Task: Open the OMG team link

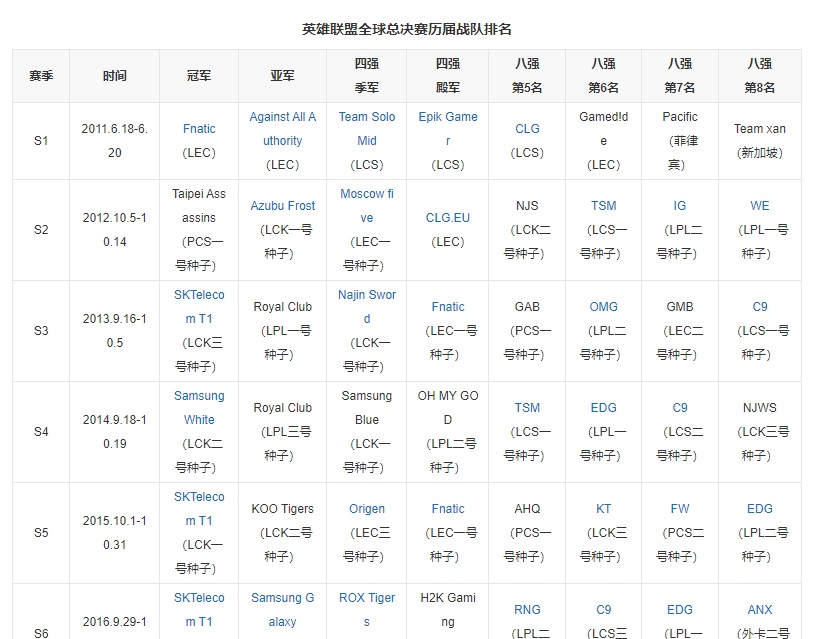Action: tap(603, 307)
